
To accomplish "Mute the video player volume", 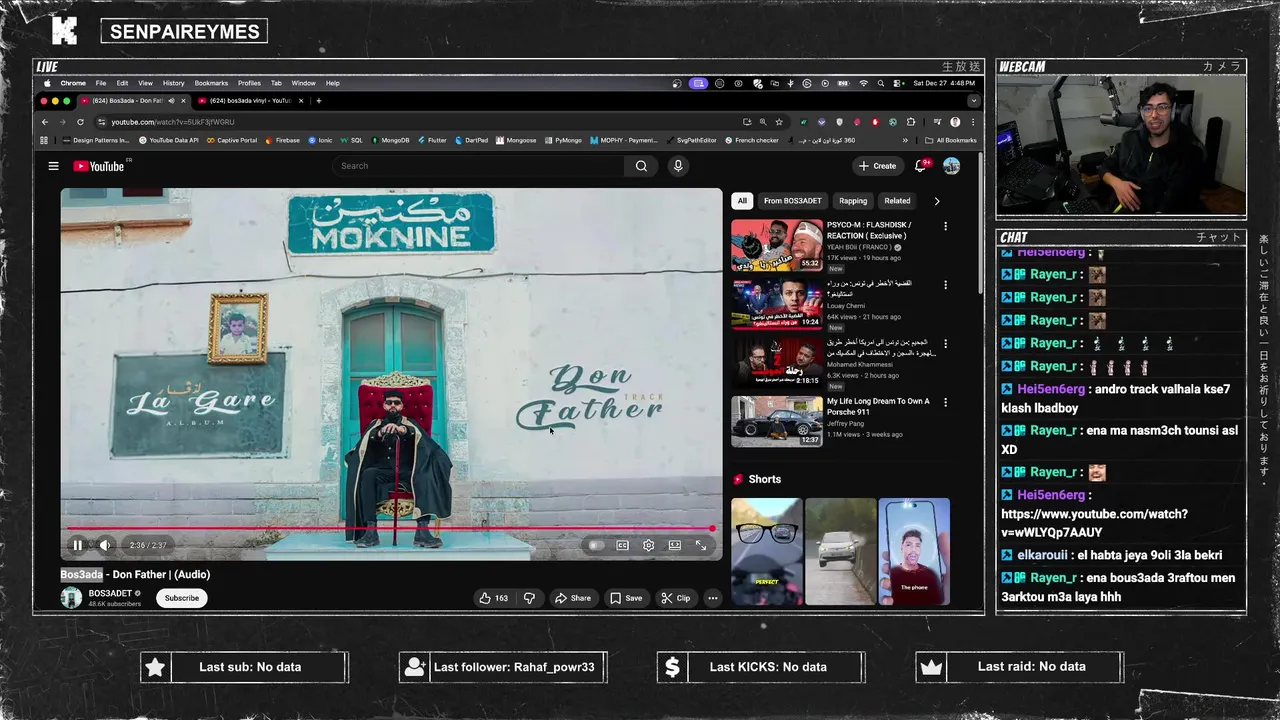I will click(x=104, y=545).
